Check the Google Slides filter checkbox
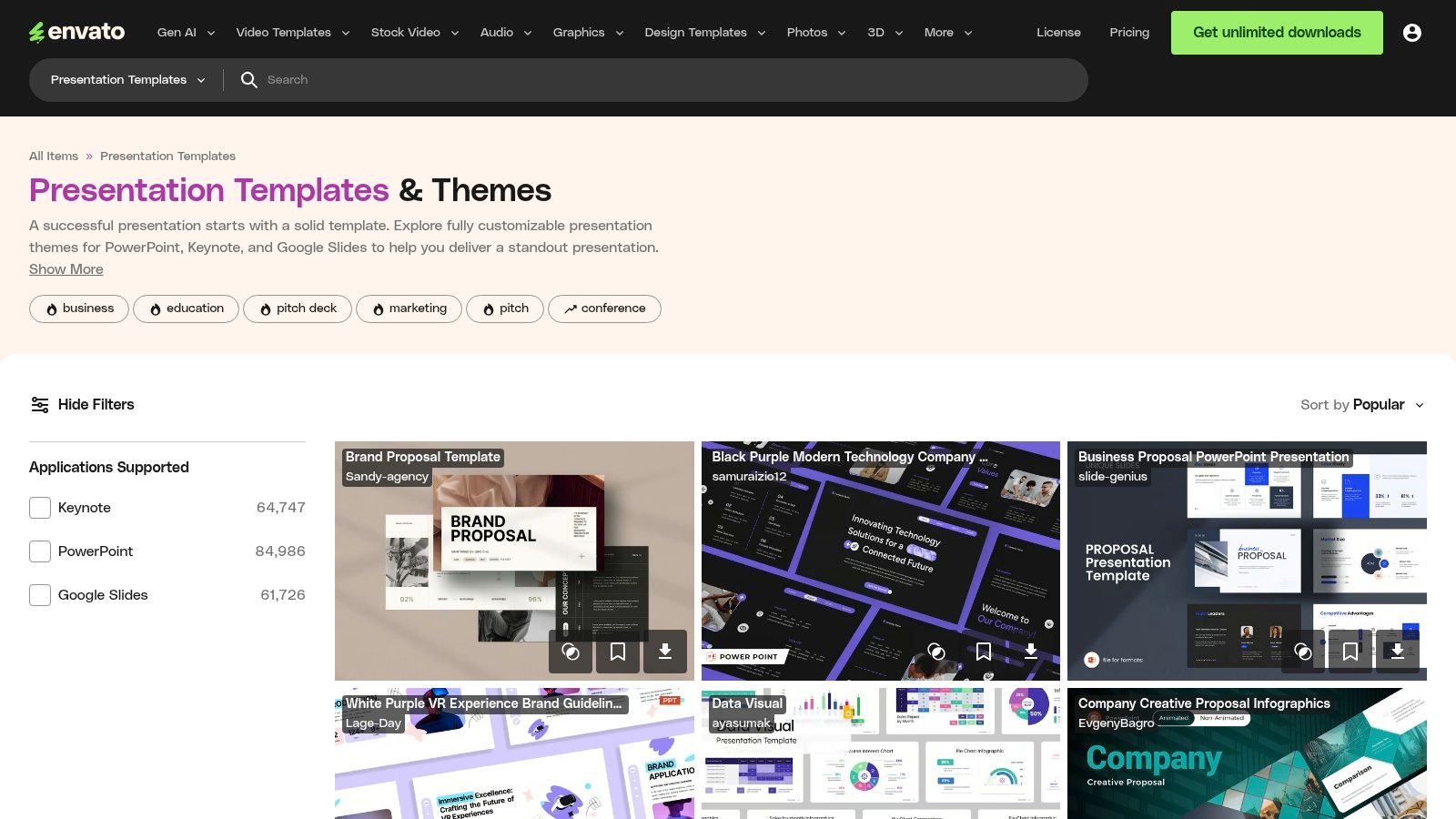 coord(40,595)
